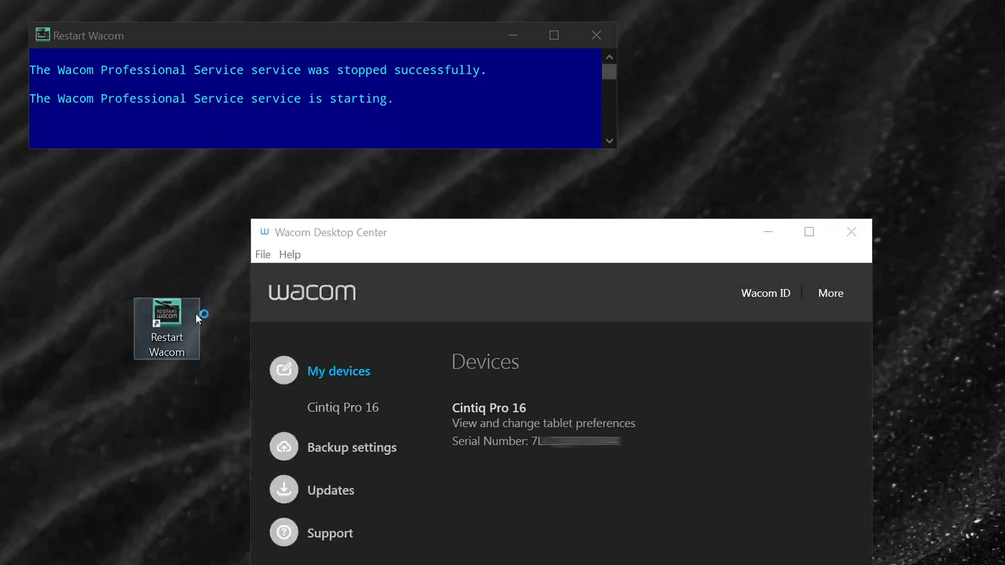Open the Backup settings cloud icon
Image resolution: width=1005 pixels, height=565 pixels.
[284, 446]
